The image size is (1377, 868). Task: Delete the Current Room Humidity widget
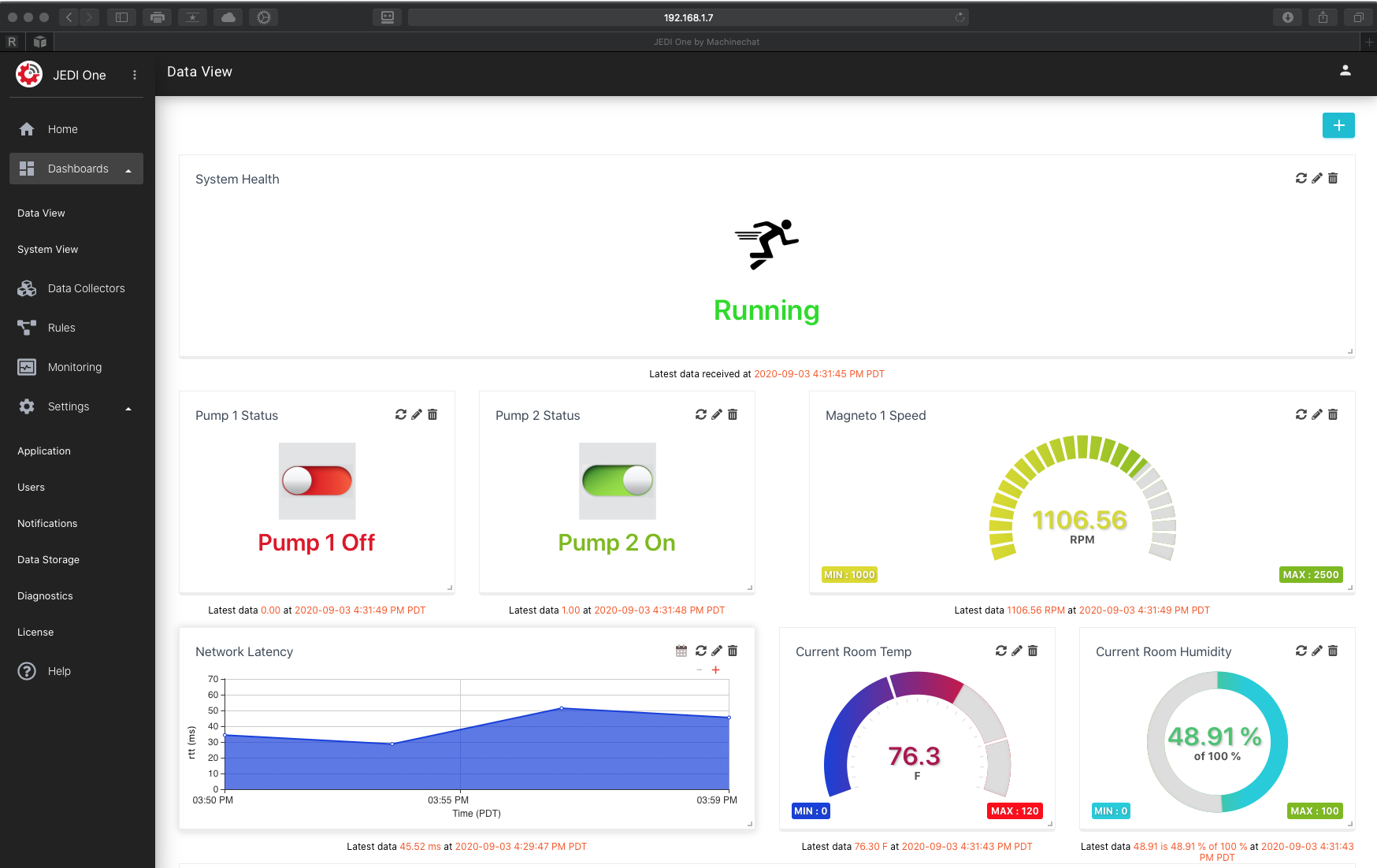tap(1333, 651)
